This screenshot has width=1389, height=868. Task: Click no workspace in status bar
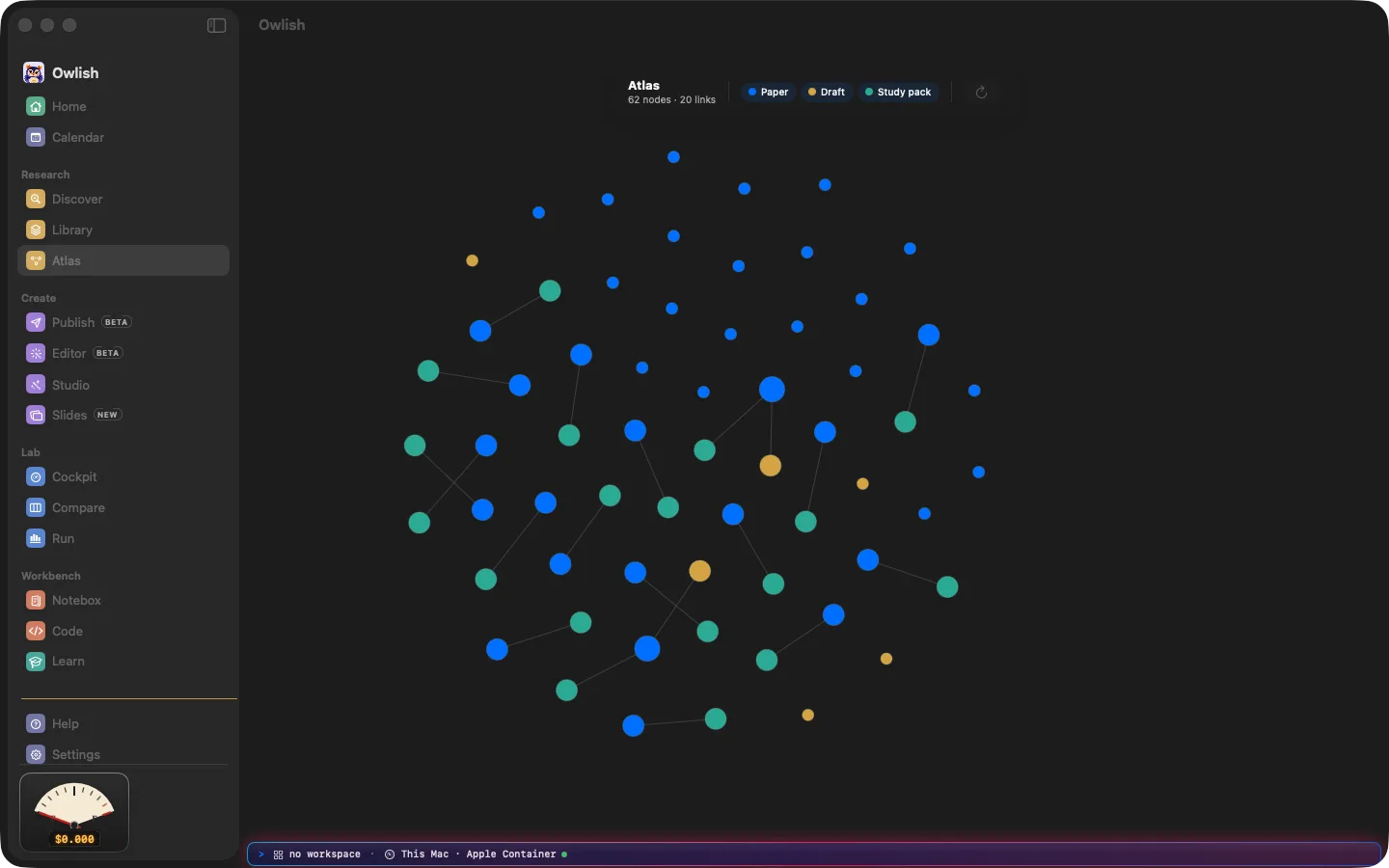point(325,854)
